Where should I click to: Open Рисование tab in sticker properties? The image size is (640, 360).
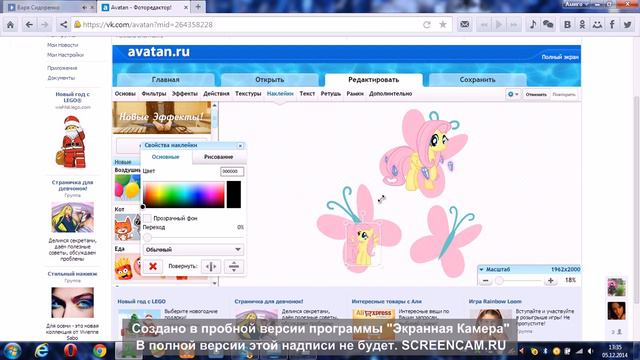tap(219, 157)
